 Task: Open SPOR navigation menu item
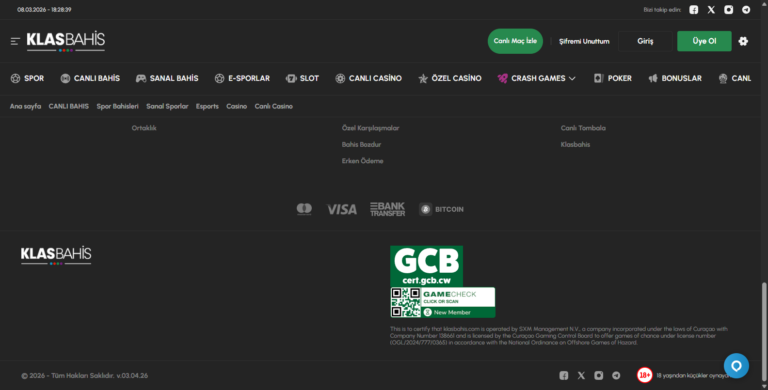pyautogui.click(x=27, y=78)
